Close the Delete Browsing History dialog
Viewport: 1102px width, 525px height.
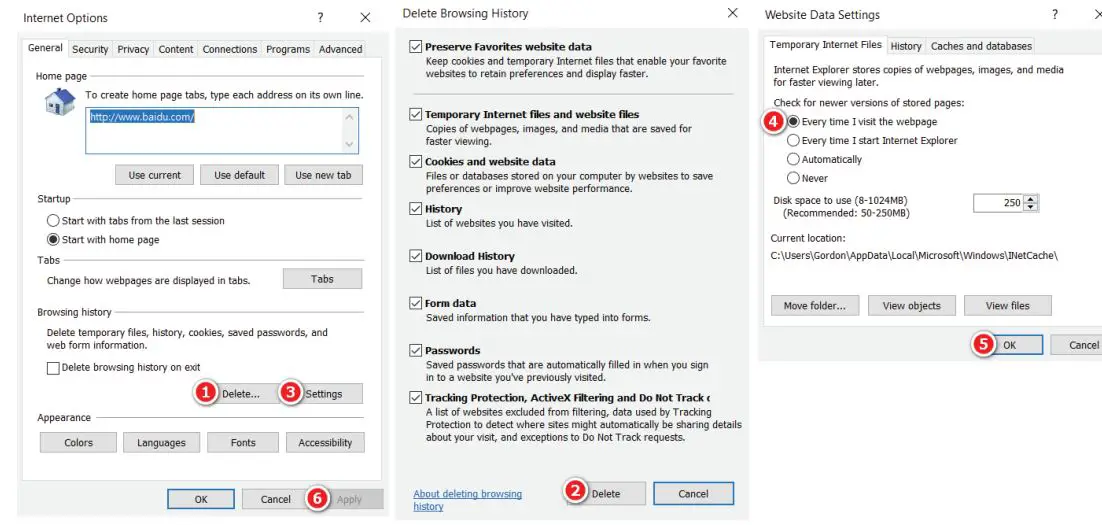coord(733,14)
